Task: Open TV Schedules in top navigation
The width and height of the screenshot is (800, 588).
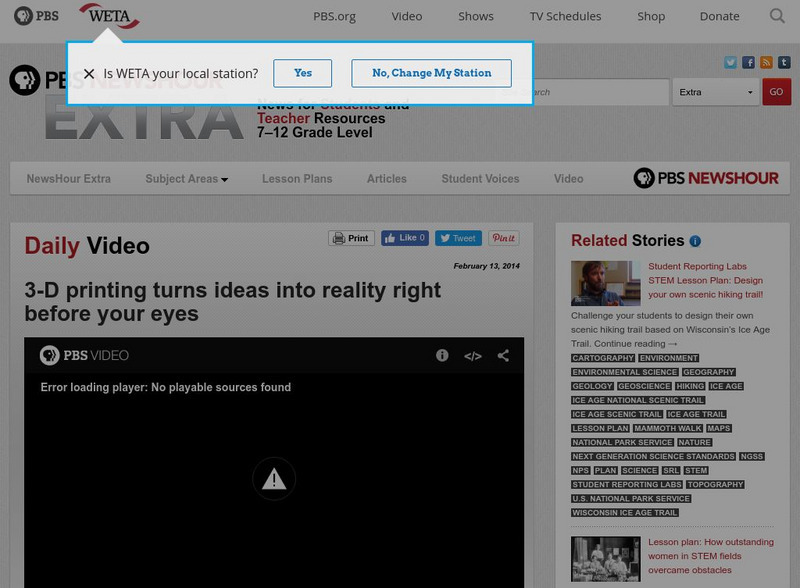Action: (565, 16)
